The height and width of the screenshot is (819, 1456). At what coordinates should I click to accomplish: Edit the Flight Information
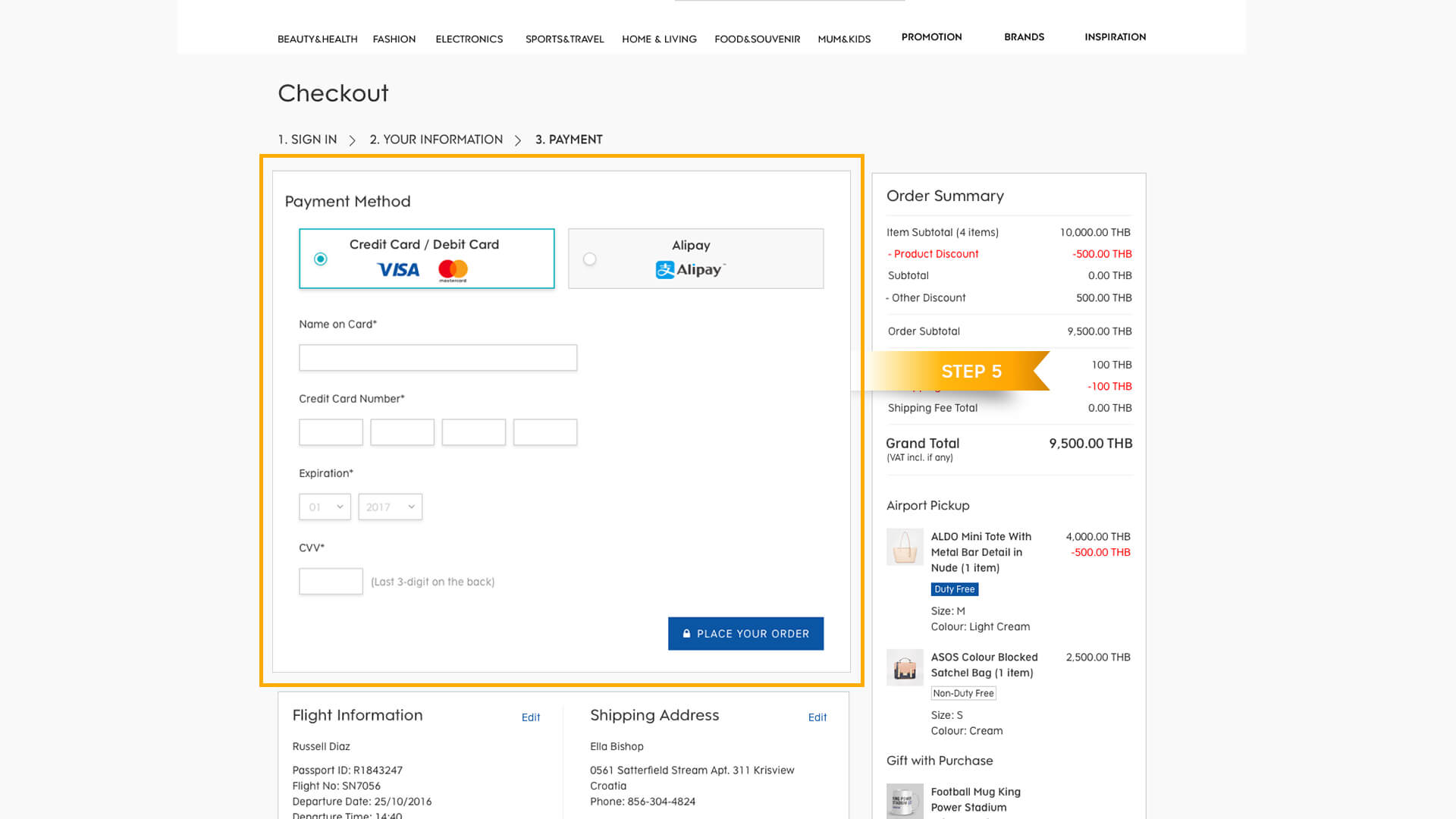coord(531,717)
